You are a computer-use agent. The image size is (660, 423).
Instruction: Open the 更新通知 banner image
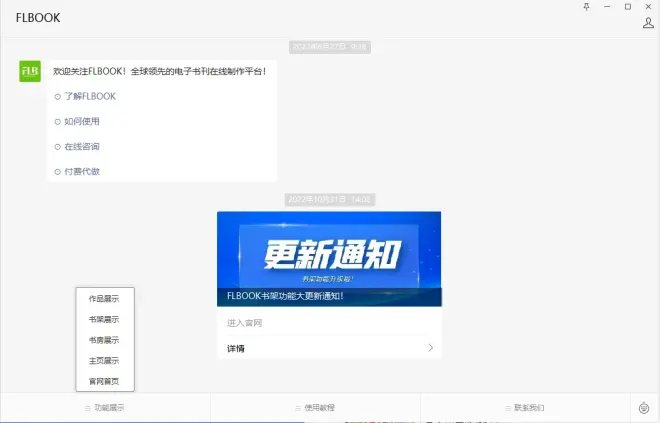coord(329,250)
